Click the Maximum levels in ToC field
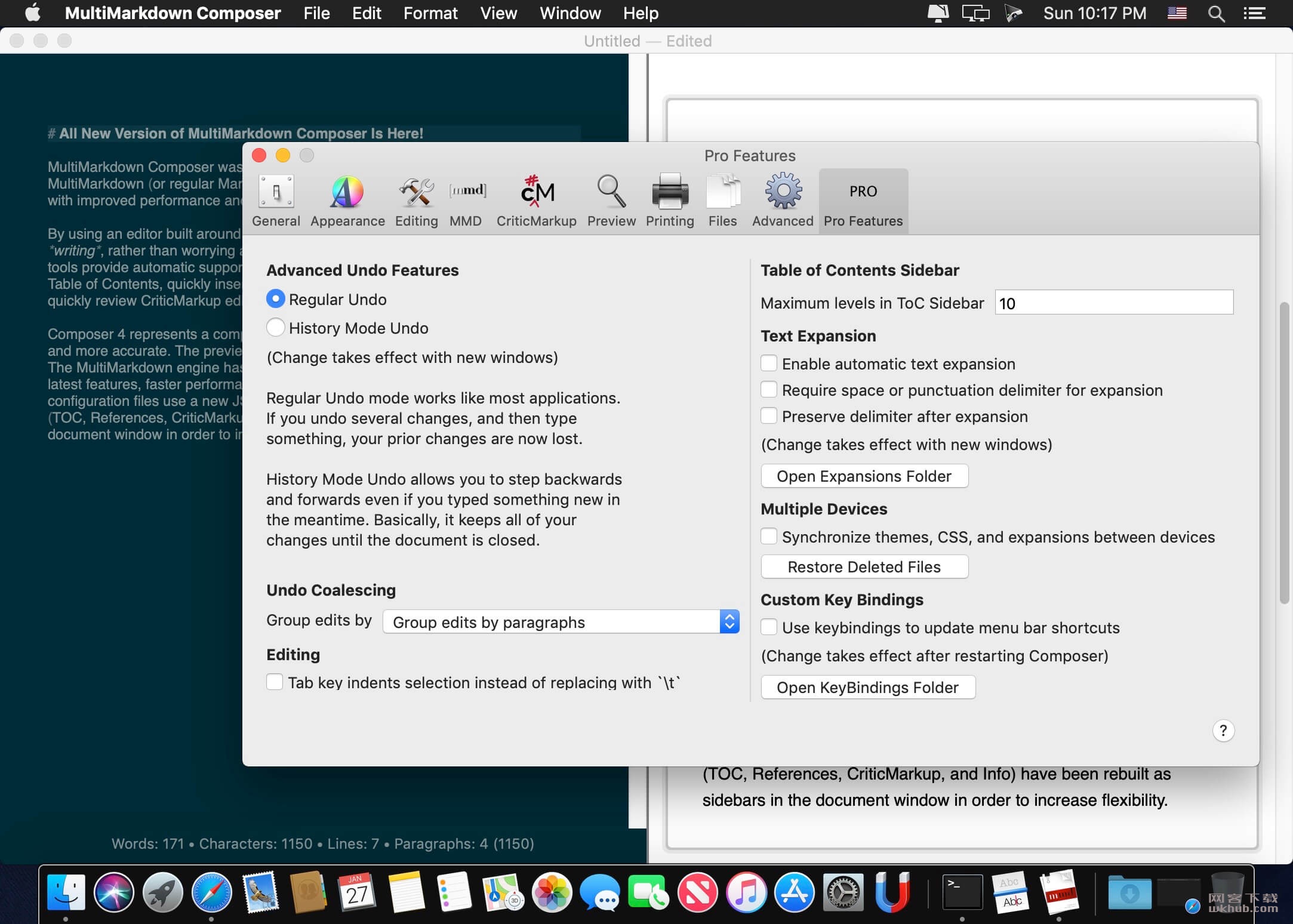1293x924 pixels. coord(1114,303)
